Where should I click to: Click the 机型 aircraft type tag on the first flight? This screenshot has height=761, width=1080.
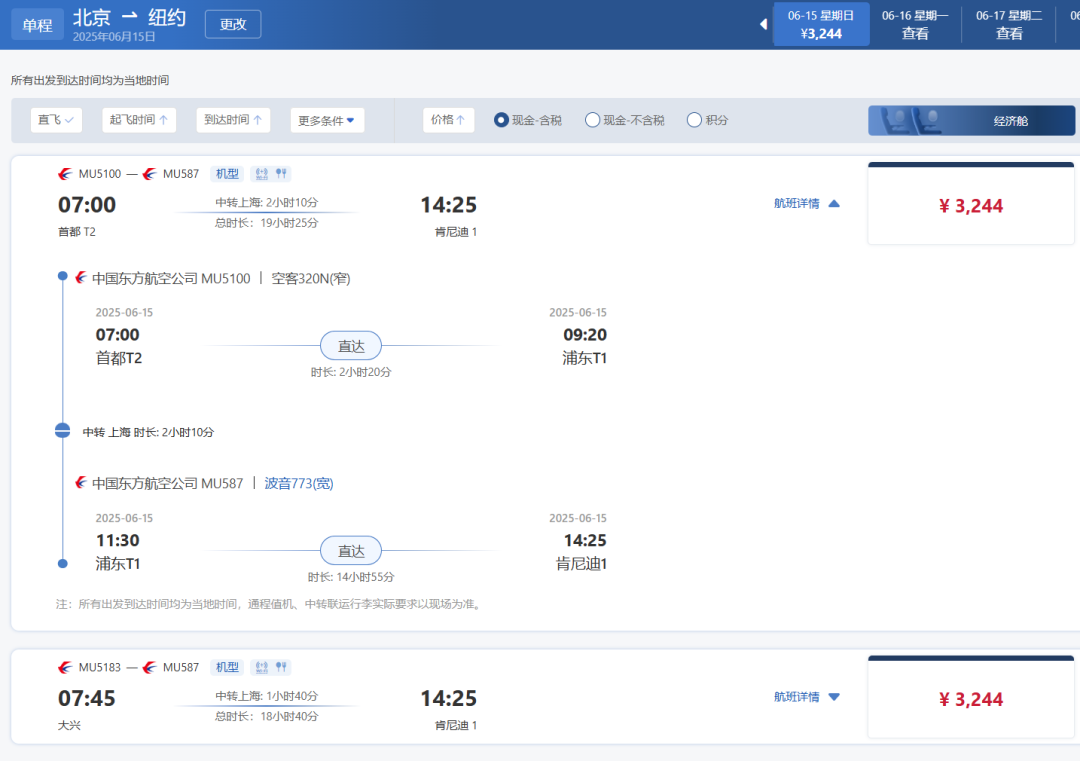[x=227, y=174]
